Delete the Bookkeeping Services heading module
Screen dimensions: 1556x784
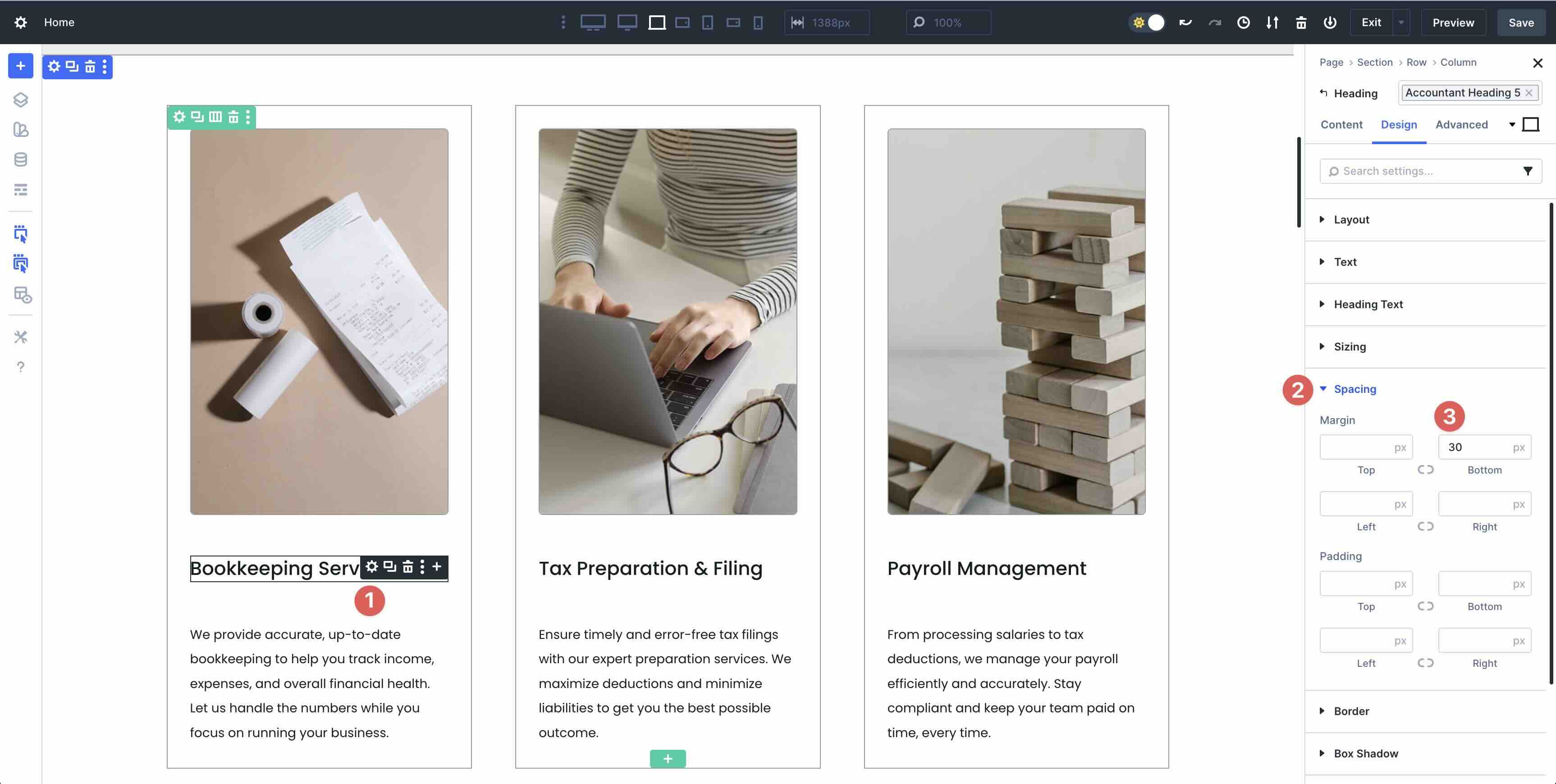click(408, 566)
